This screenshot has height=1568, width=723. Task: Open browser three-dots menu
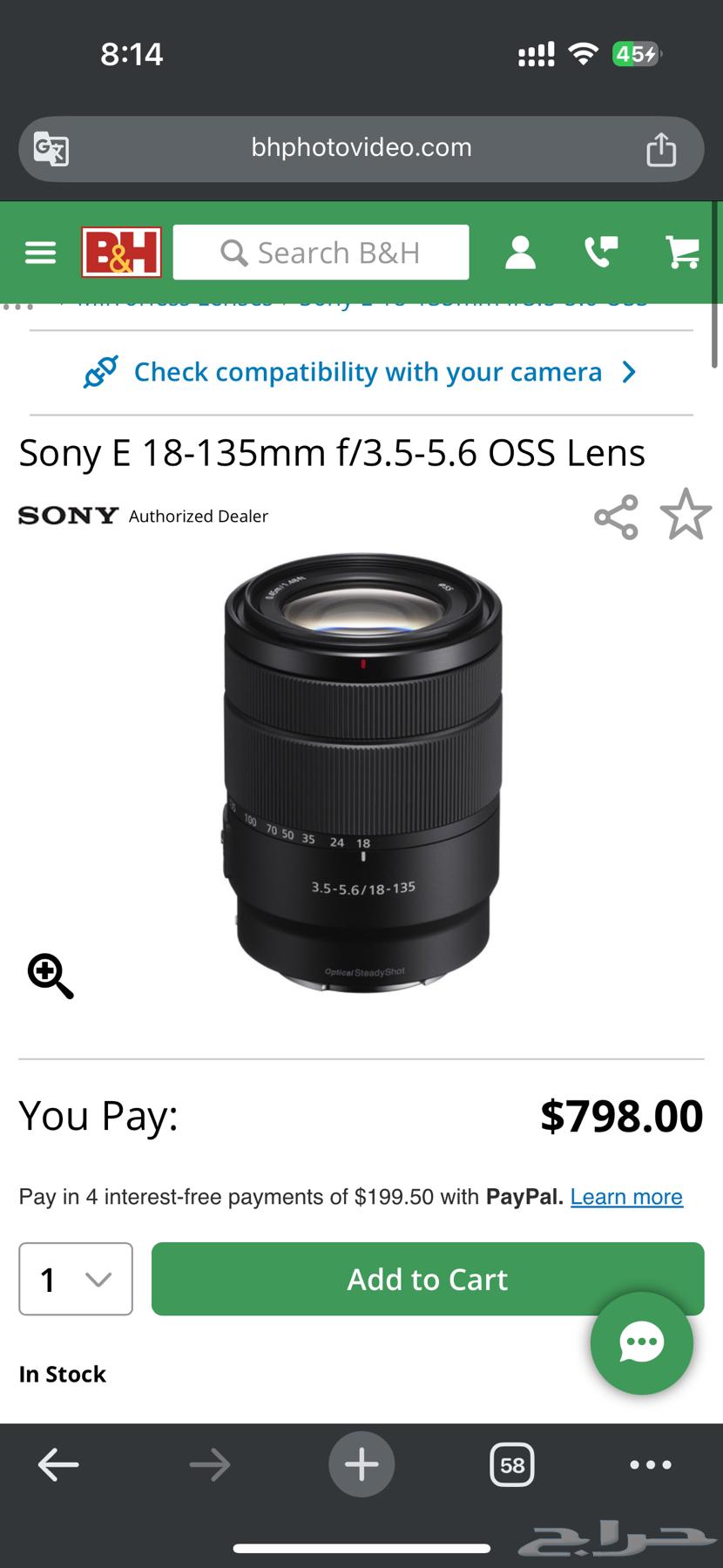pos(651,1465)
